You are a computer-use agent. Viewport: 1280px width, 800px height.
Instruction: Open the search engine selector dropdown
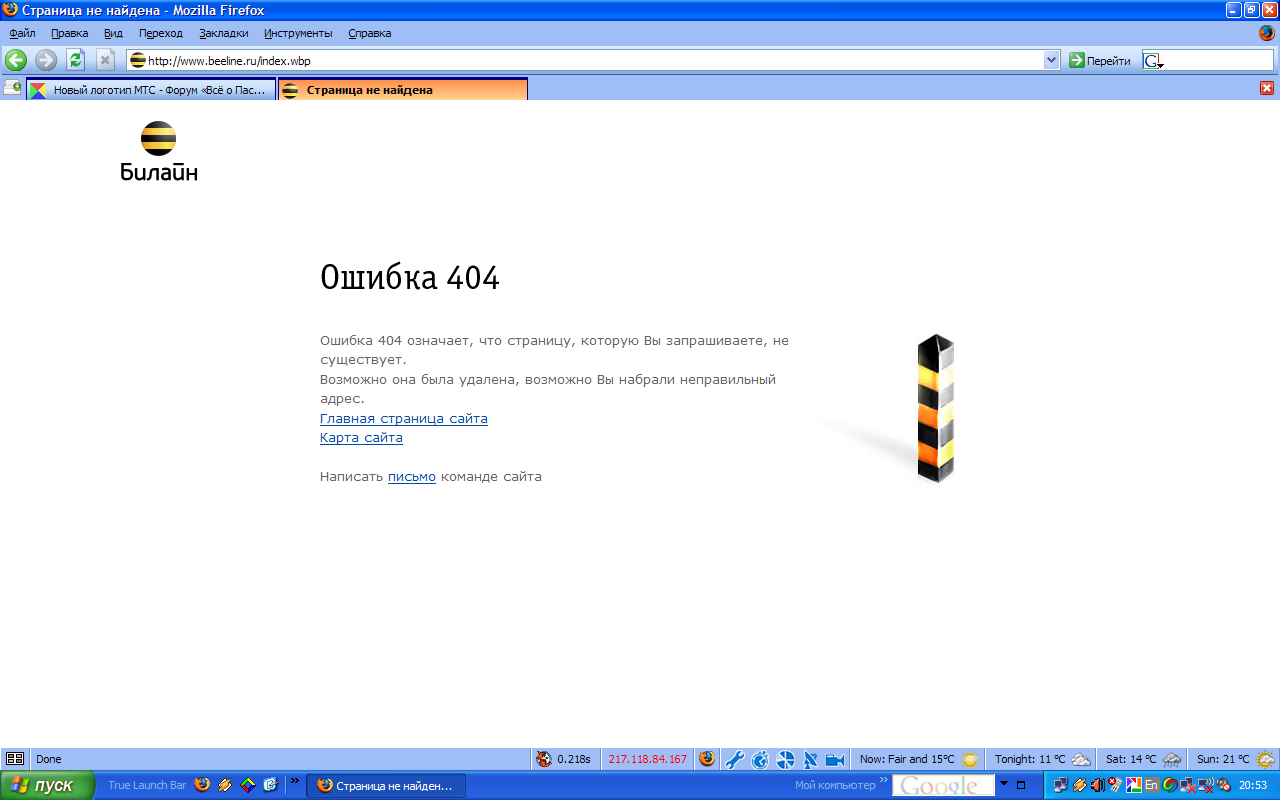(1154, 61)
